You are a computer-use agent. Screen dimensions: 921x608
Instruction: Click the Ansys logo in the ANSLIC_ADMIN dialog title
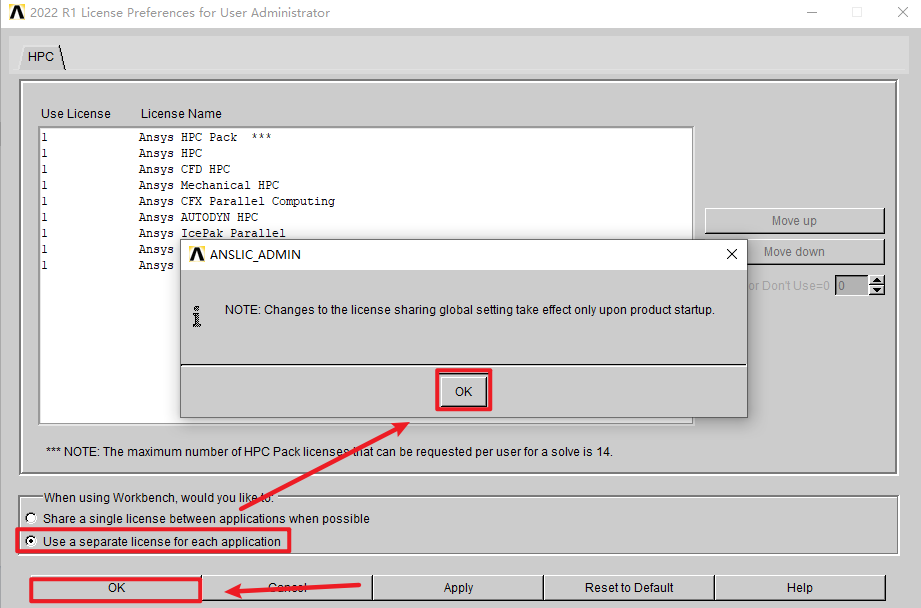(x=197, y=254)
